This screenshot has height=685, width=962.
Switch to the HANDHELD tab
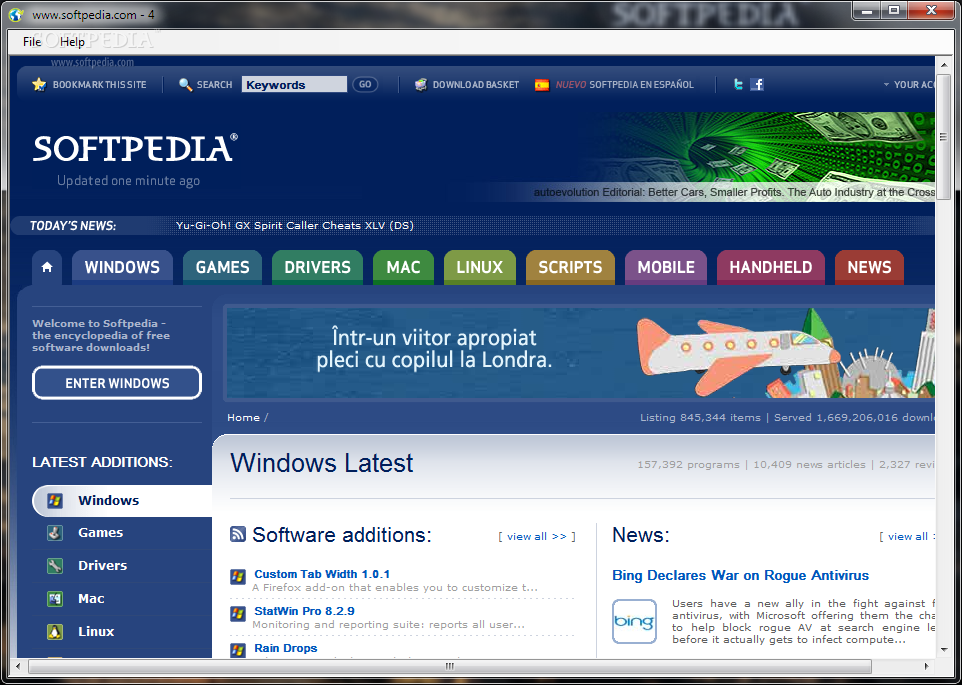click(771, 267)
